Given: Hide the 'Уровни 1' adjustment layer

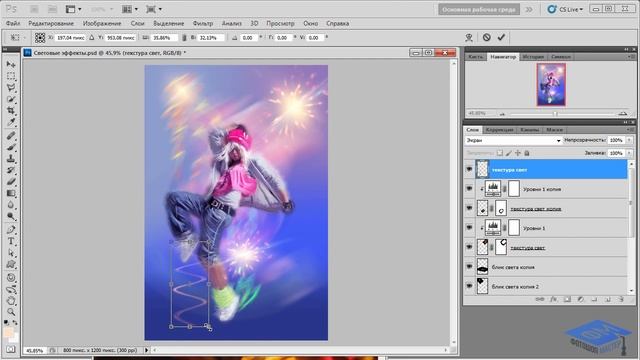Looking at the screenshot, I should (x=469, y=228).
